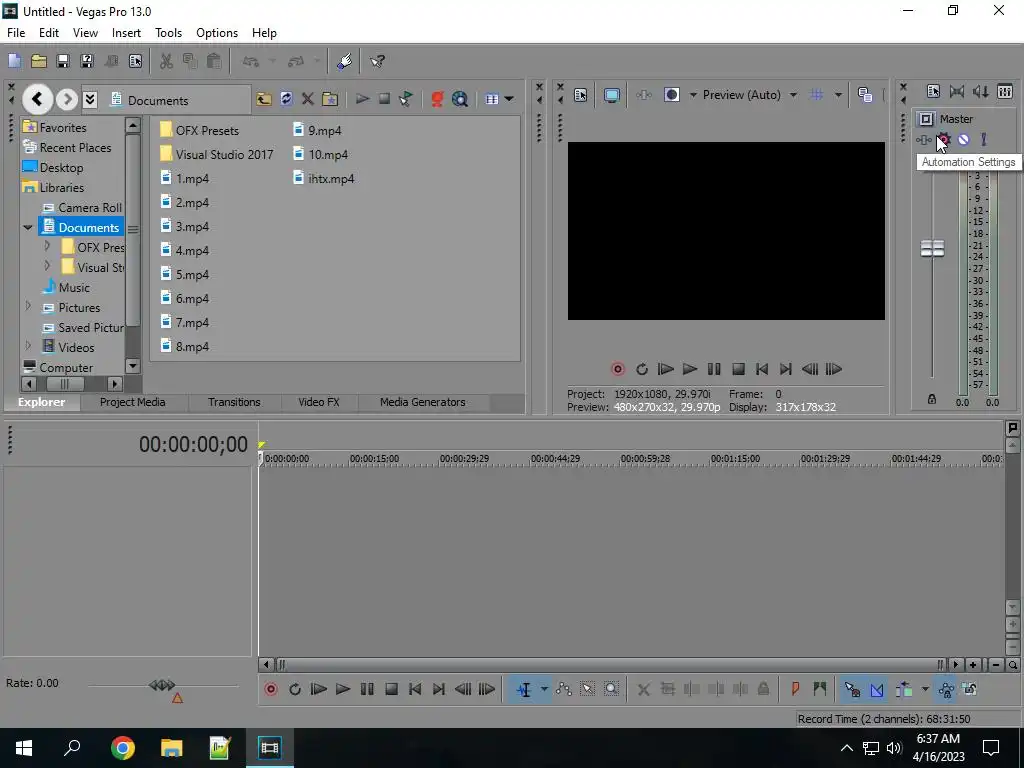Select the Envelope Edit Tool

point(564,690)
